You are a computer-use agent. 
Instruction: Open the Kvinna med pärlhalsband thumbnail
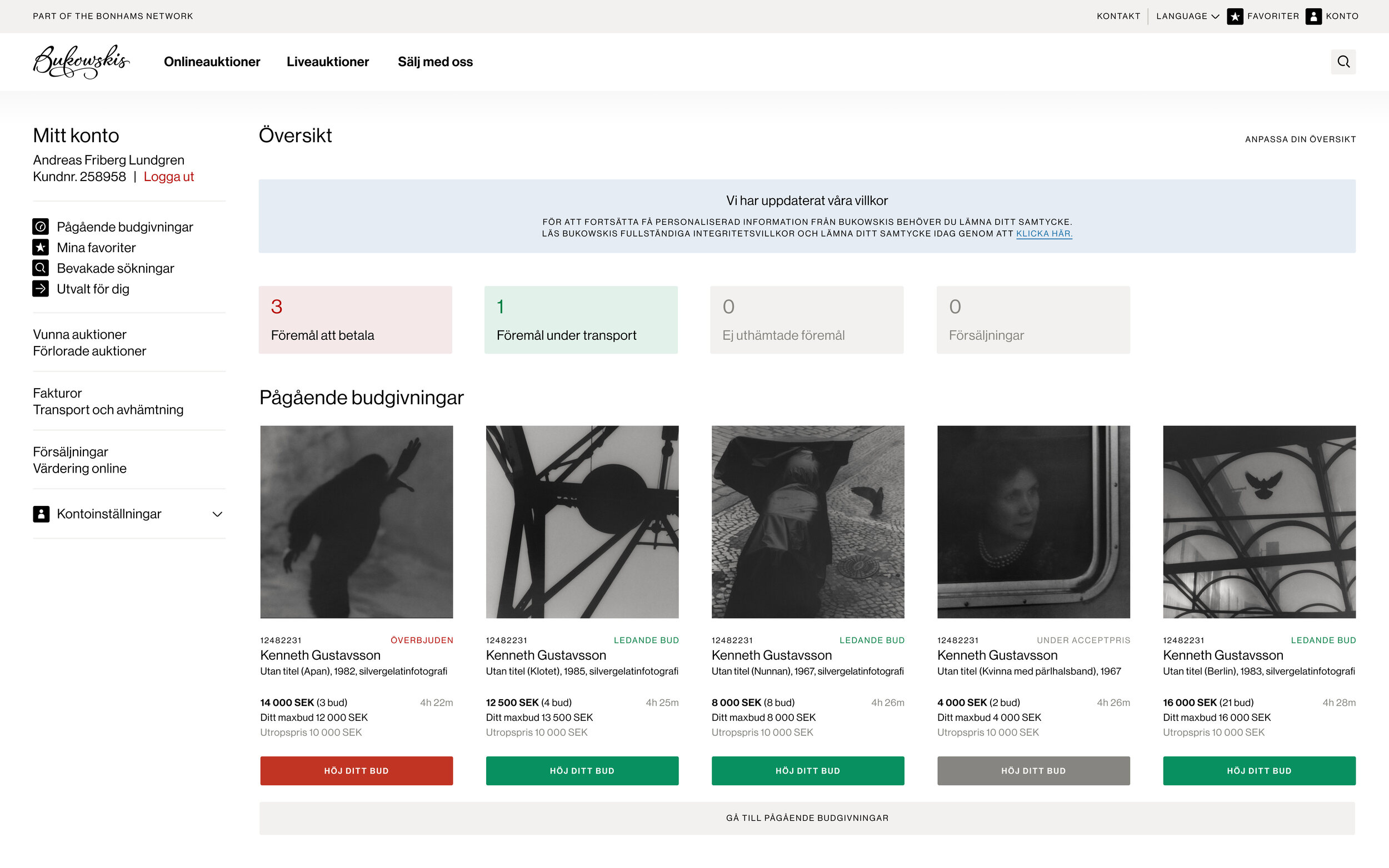(x=1033, y=522)
